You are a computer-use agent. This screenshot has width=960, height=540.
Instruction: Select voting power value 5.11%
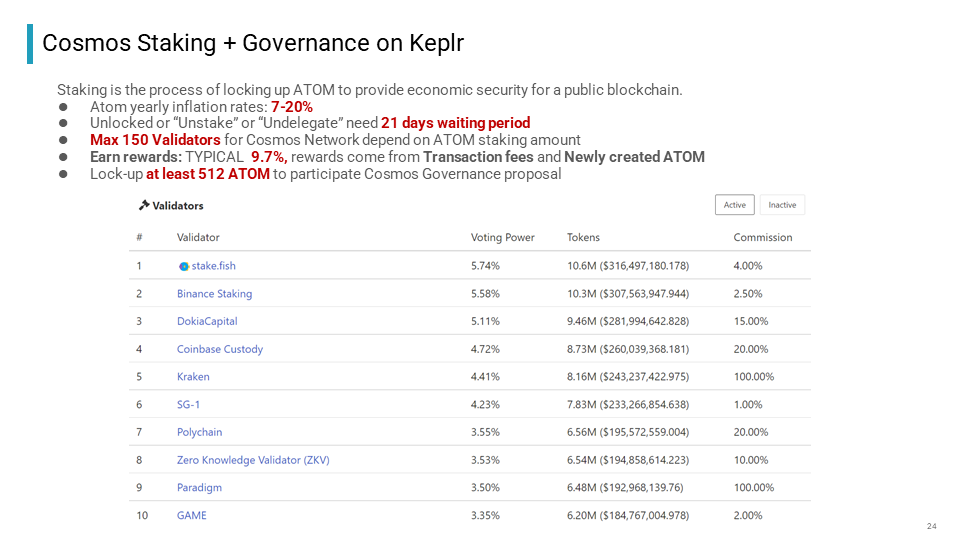click(x=486, y=321)
